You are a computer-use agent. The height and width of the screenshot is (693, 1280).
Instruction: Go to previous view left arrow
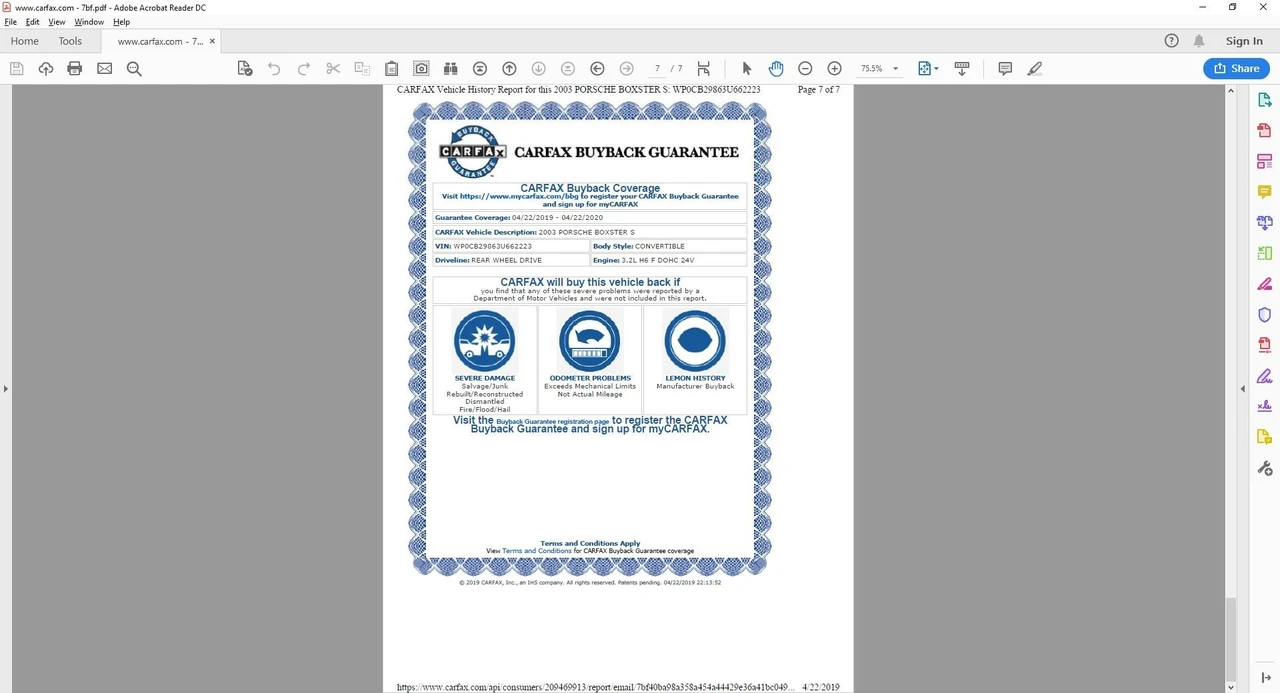597,68
